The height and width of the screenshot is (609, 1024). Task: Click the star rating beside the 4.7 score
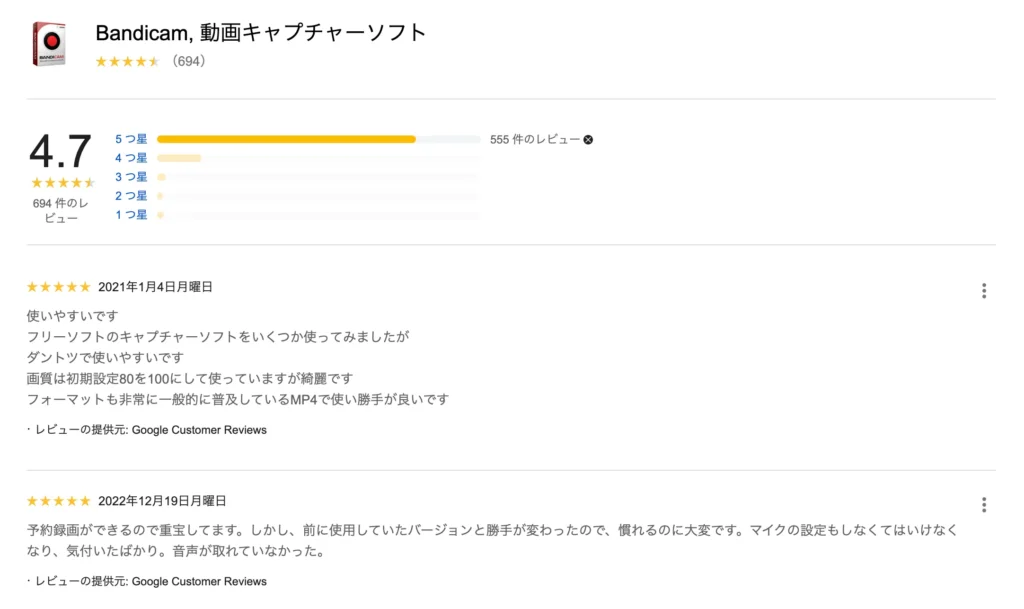click(62, 182)
